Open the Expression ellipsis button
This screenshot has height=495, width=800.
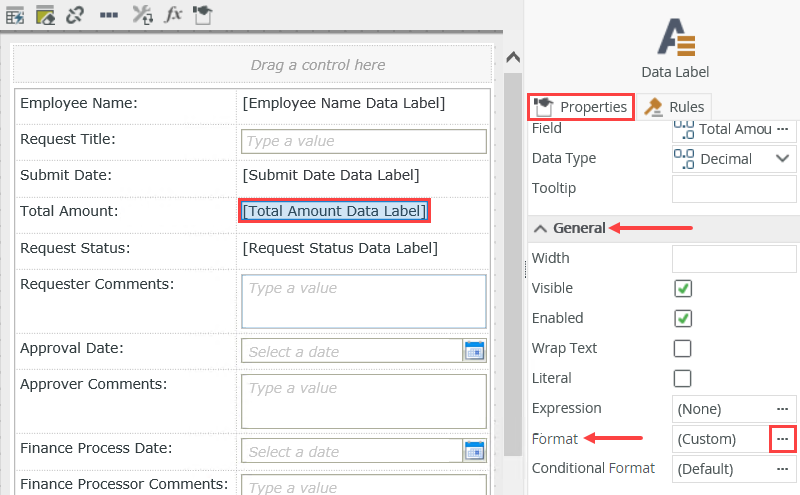pyautogui.click(x=782, y=409)
